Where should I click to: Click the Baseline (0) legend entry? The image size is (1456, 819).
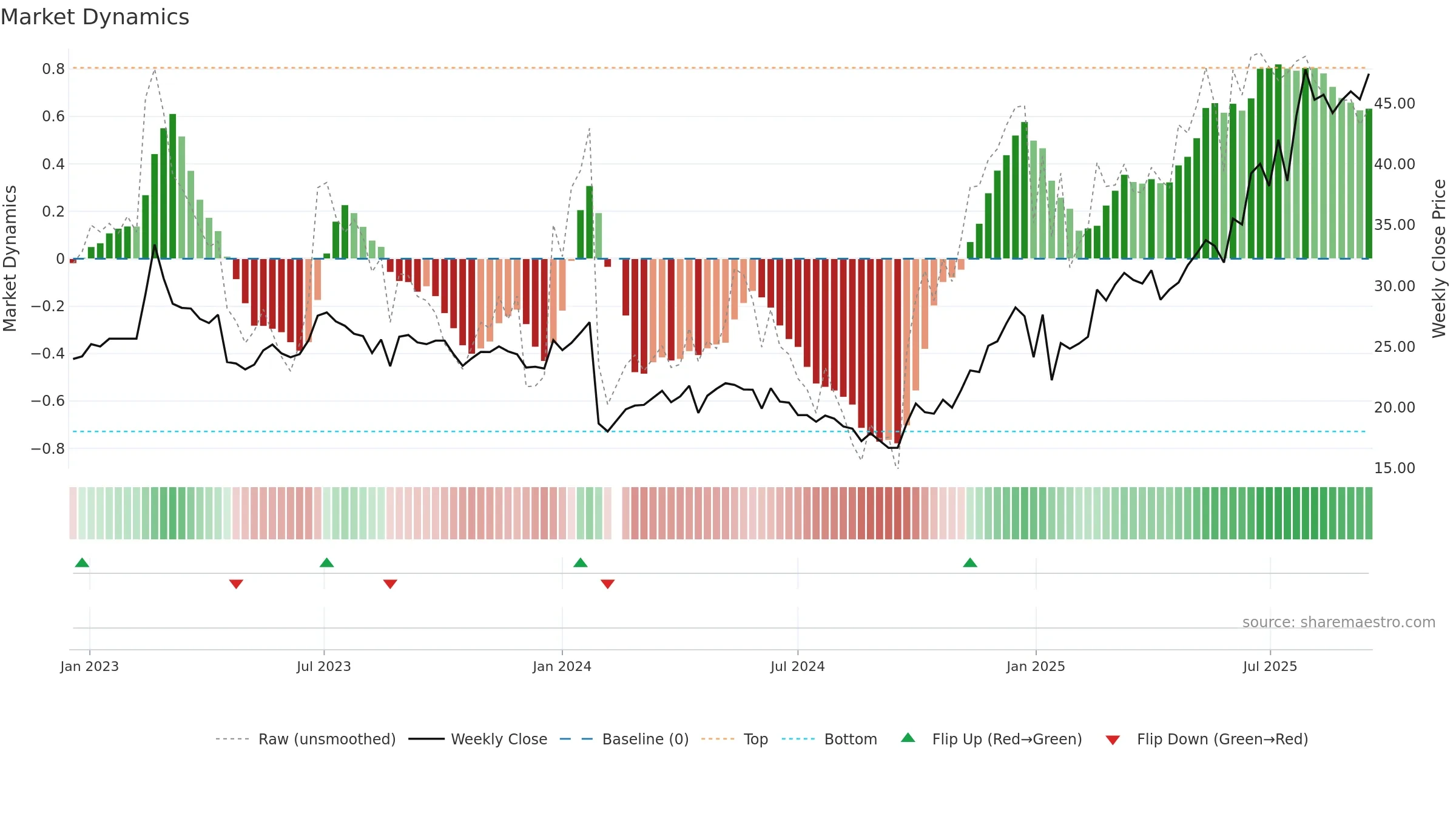(624, 739)
